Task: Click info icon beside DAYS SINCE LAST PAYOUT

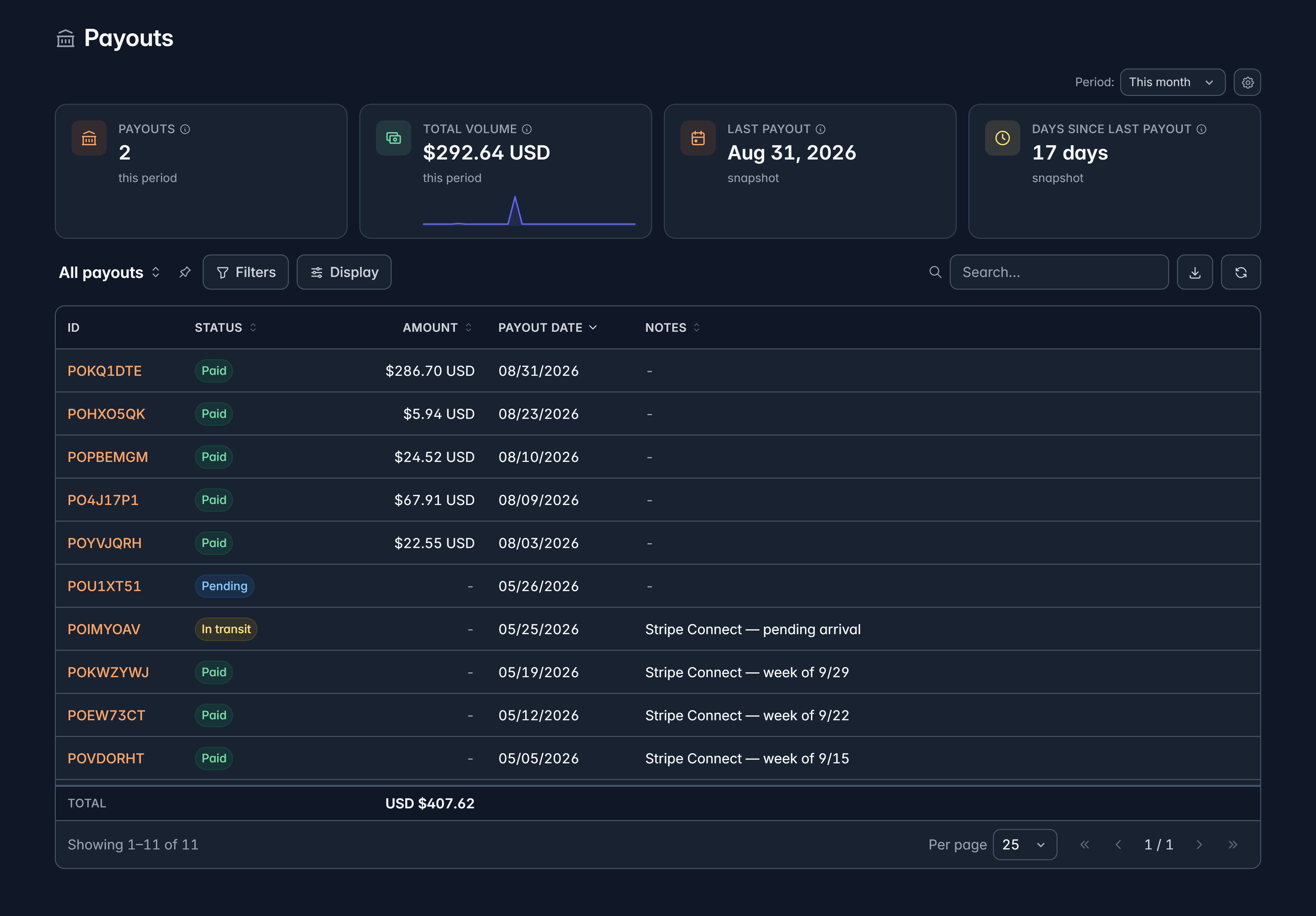Action: 1201,129
